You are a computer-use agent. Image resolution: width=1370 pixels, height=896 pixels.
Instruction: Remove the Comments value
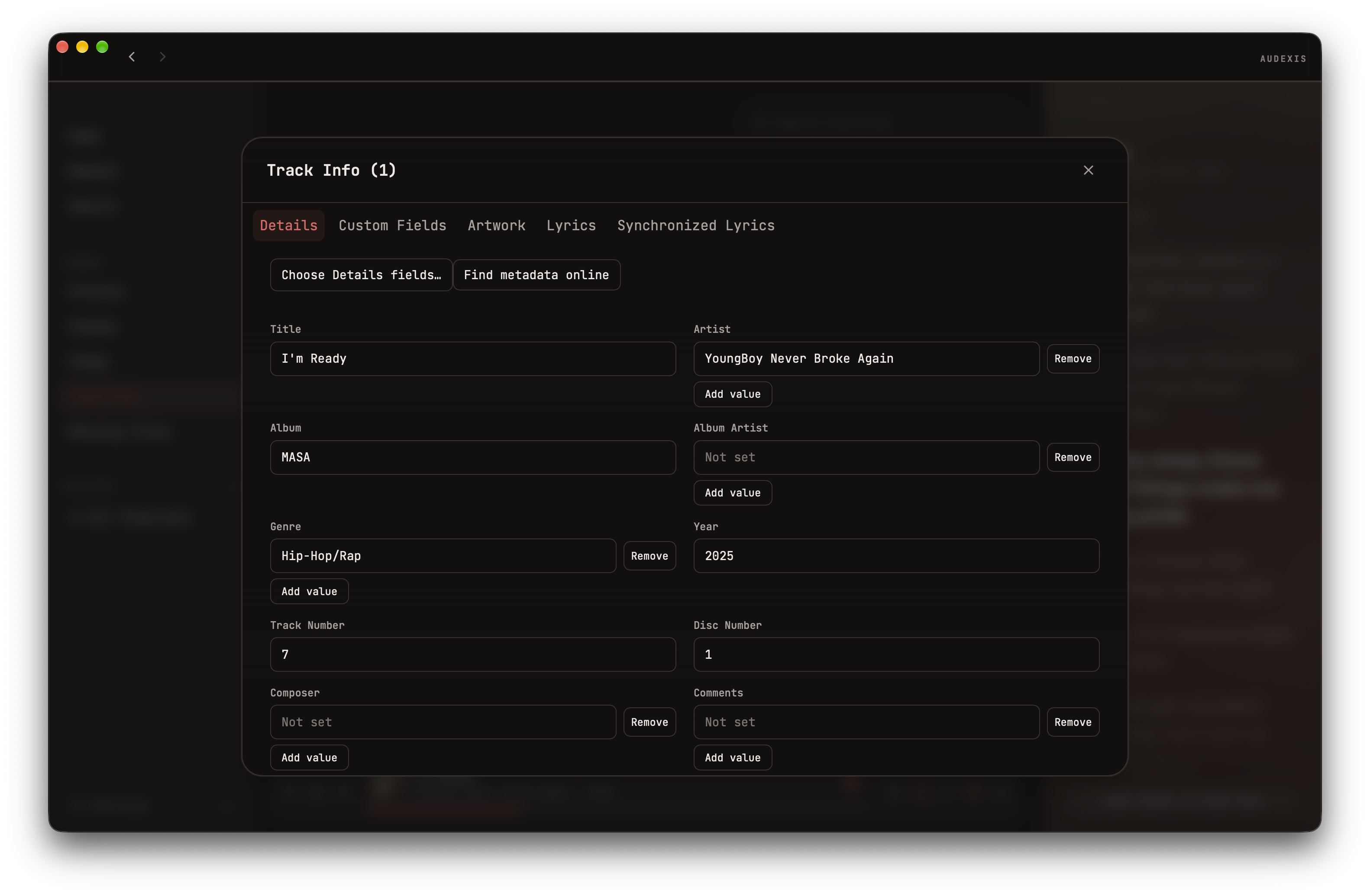pos(1073,722)
